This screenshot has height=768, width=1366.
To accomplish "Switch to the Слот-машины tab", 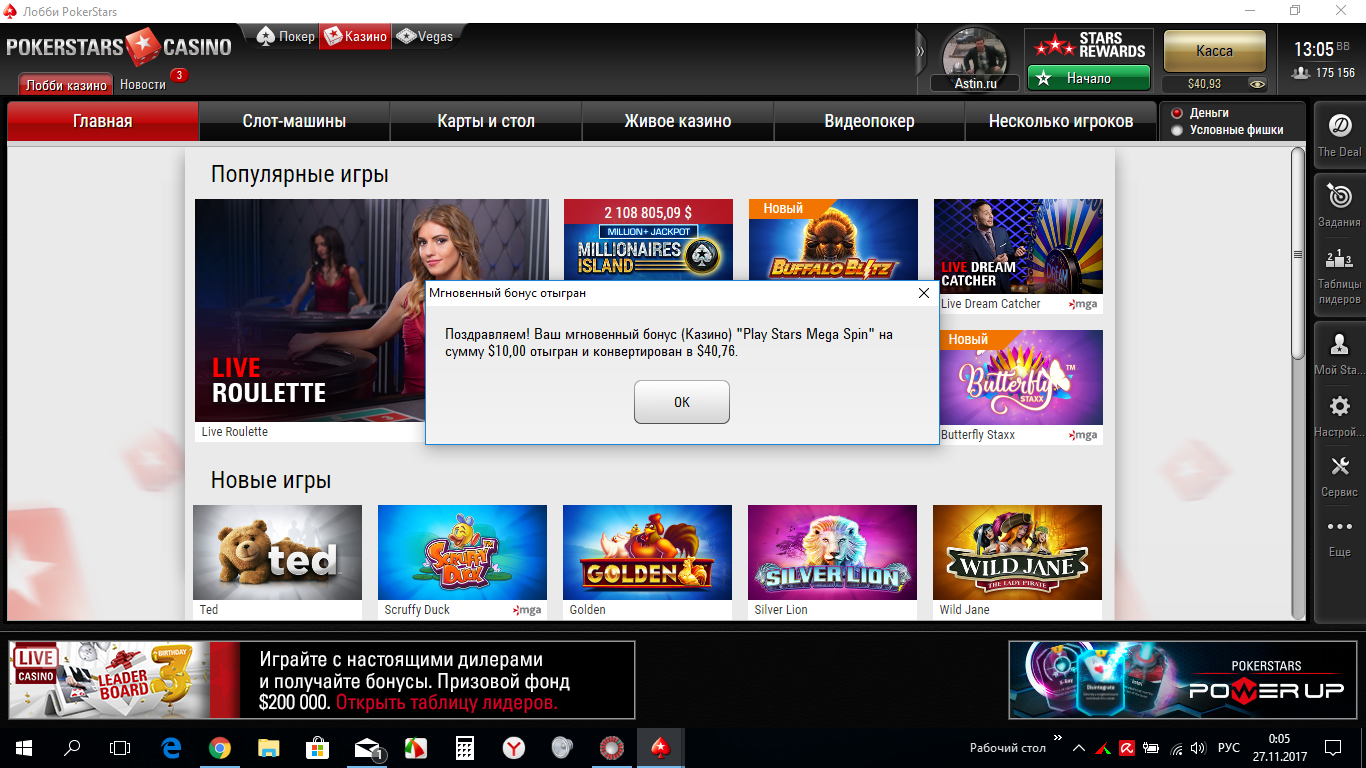I will point(294,121).
